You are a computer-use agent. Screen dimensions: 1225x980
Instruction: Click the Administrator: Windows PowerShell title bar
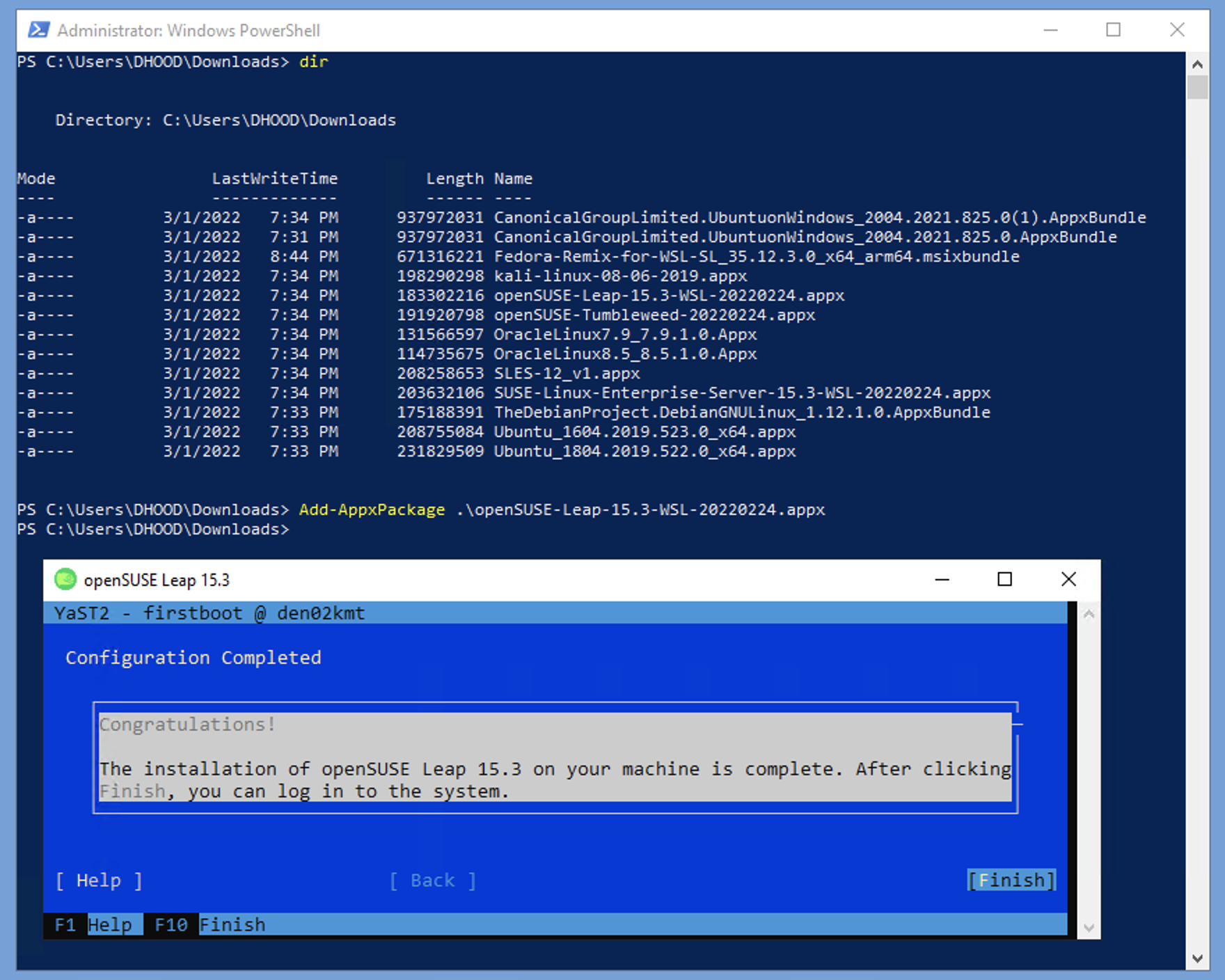point(487,30)
